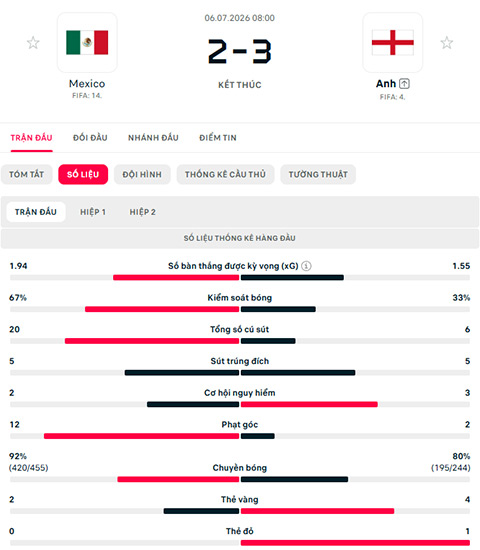Open the TƯỜNG THUẬT commentary
Image resolution: width=480 pixels, height=550 pixels.
(x=318, y=174)
